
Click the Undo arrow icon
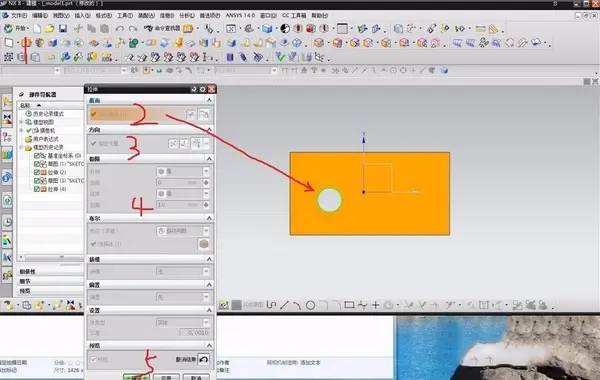[x=120, y=29]
